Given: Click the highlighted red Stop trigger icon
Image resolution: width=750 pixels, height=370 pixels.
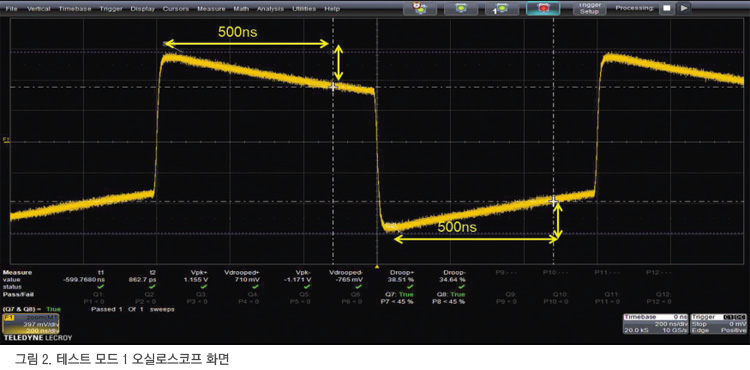Looking at the screenshot, I should (543, 8).
